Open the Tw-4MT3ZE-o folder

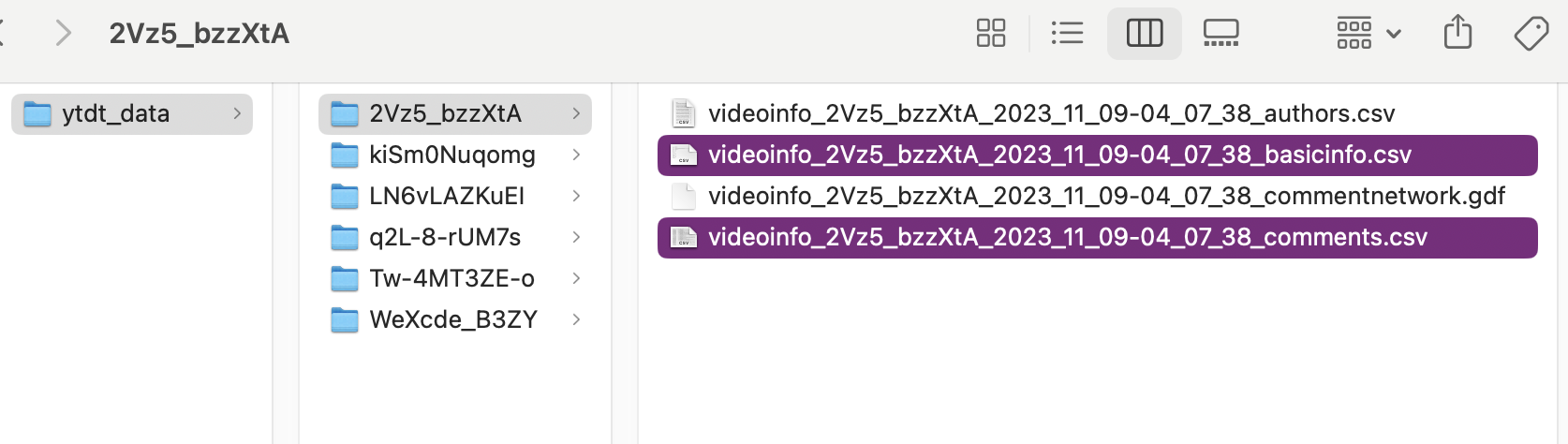451,278
